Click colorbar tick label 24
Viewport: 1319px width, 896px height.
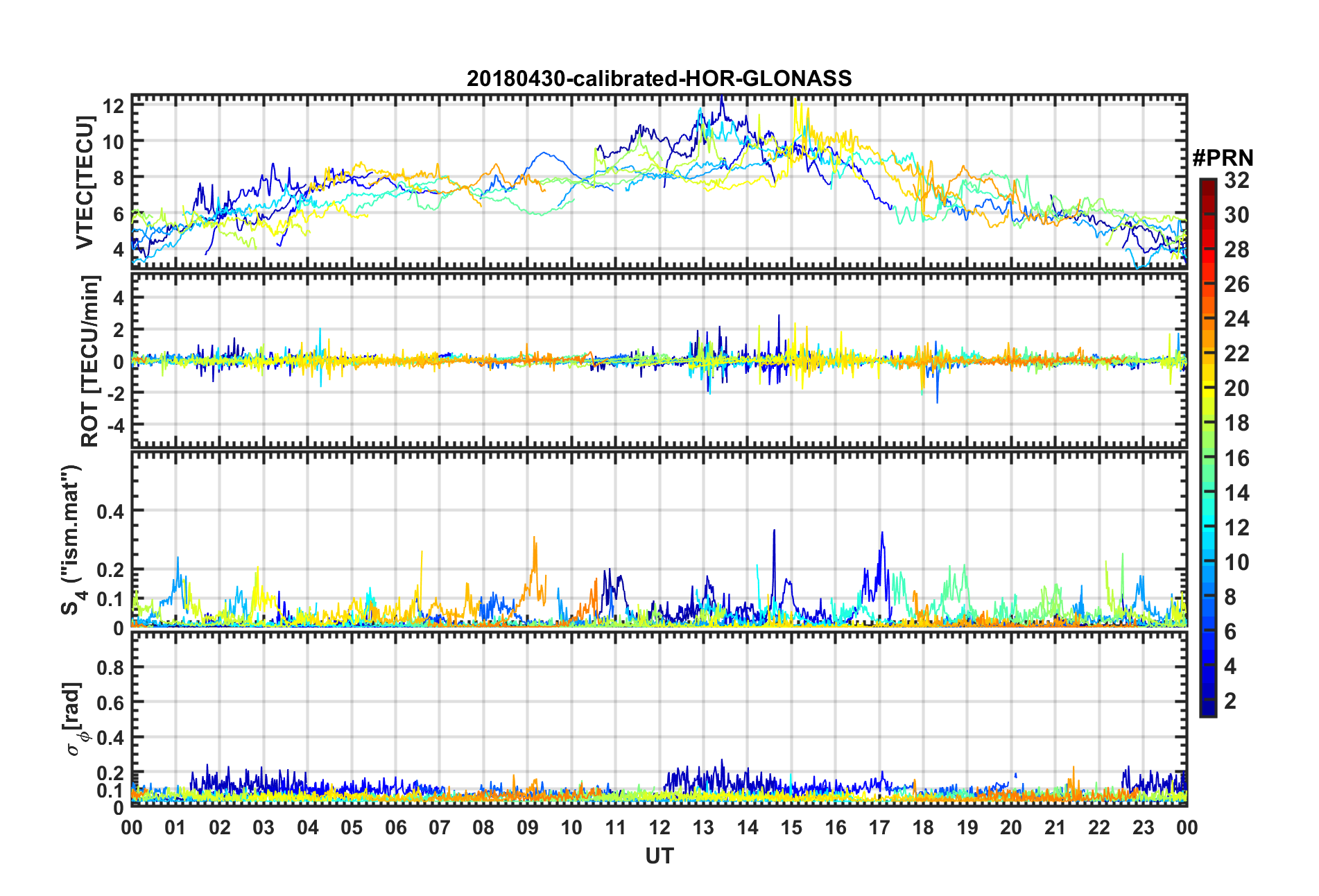[x=1236, y=319]
